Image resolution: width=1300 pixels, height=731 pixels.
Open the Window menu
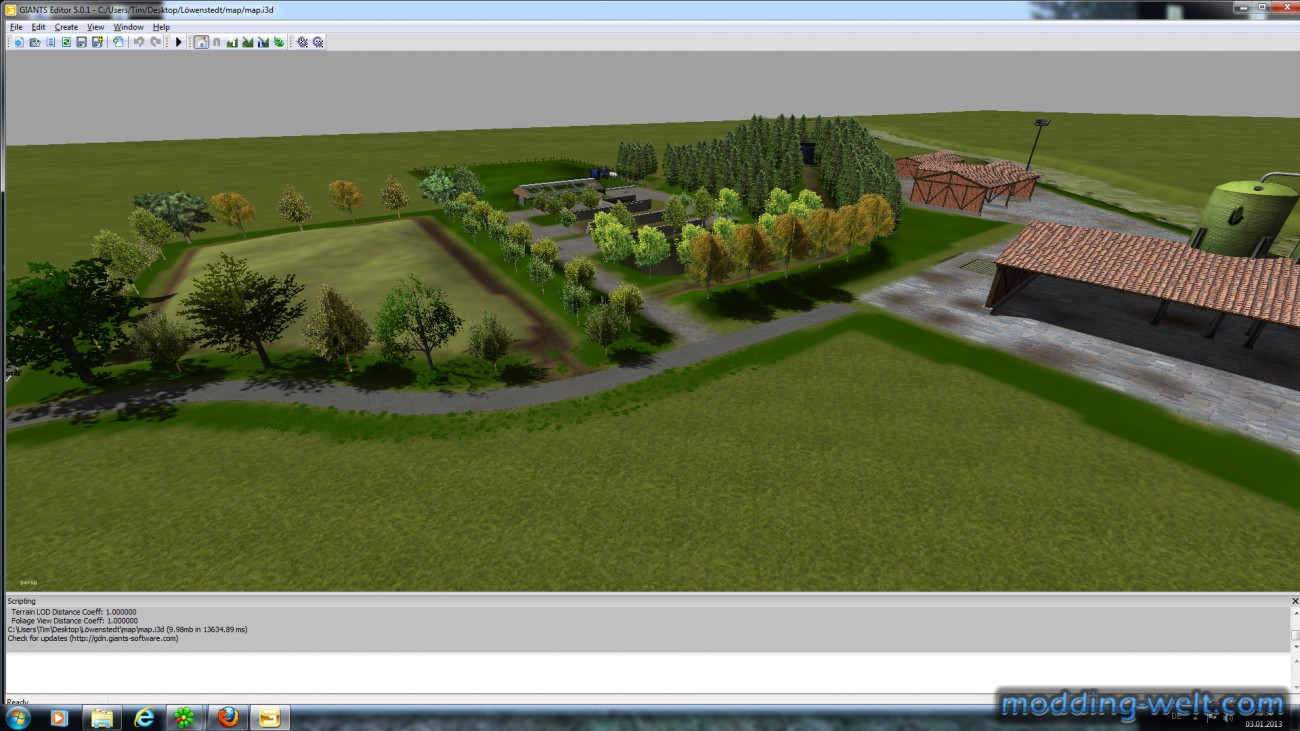128,27
